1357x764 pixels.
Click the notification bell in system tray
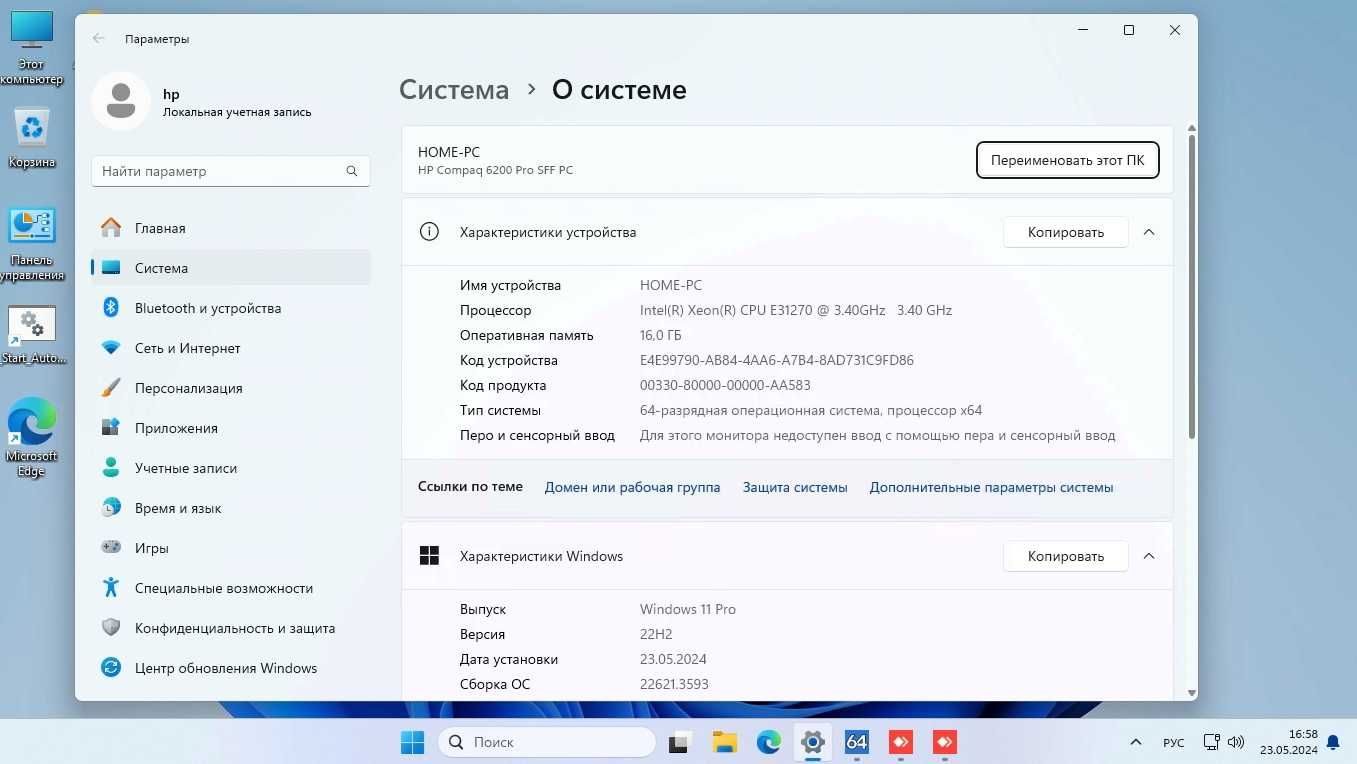pyautogui.click(x=1333, y=742)
